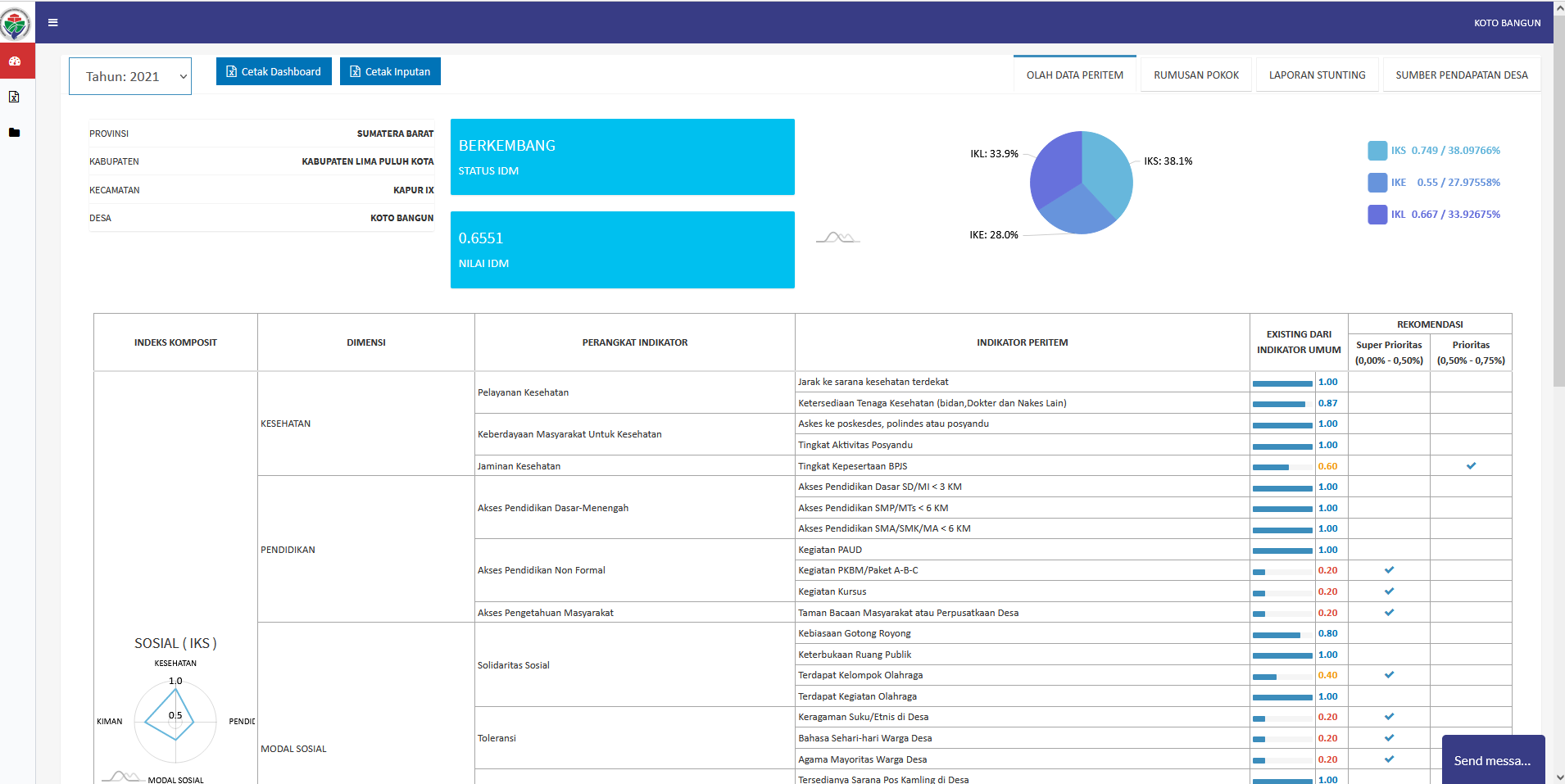Click the 0.87 value for Ketersediaan Tenaga Kesehatan
1565x784 pixels.
point(1327,403)
